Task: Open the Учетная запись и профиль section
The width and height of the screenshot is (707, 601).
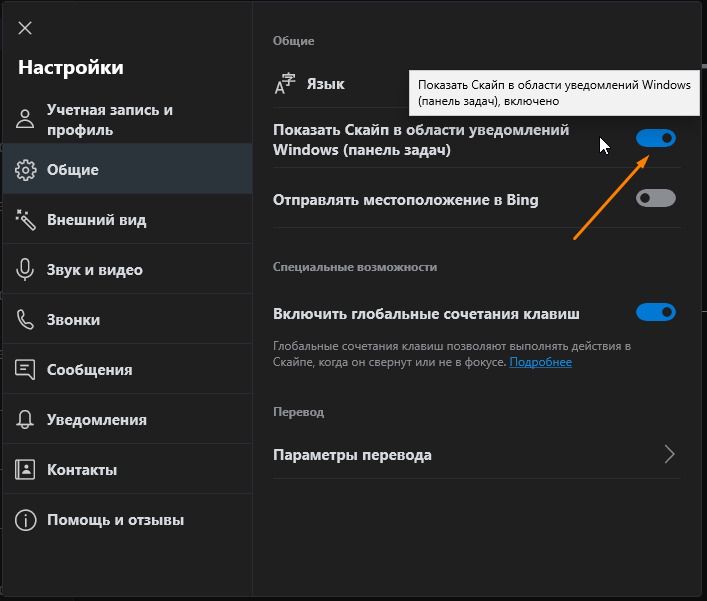Action: (128, 119)
